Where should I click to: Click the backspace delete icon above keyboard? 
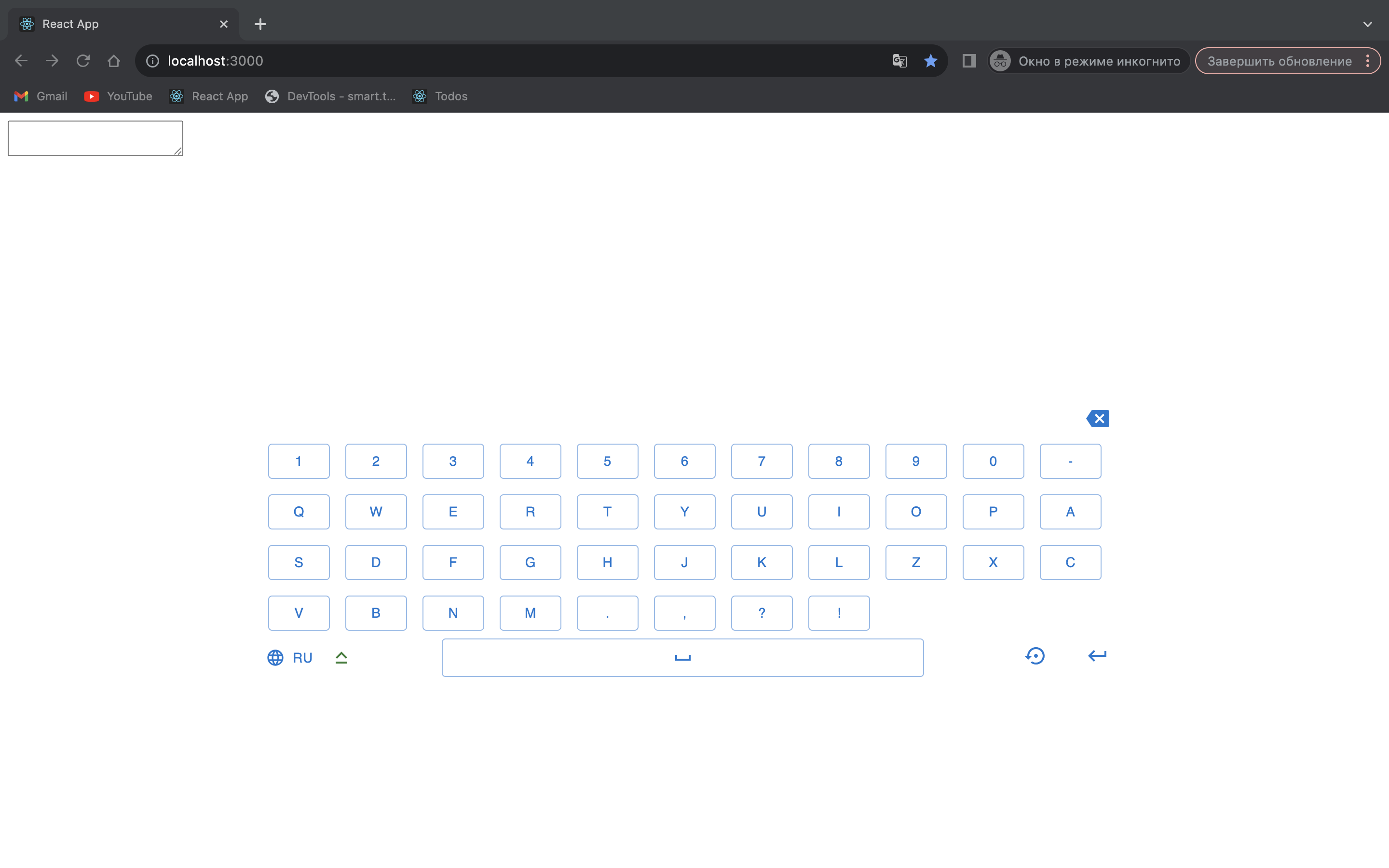point(1097,419)
